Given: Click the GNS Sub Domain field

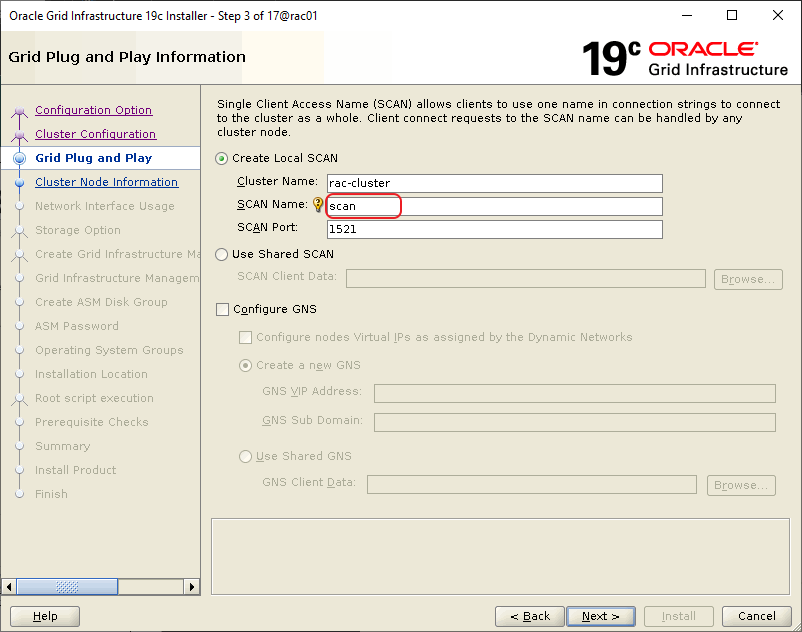Looking at the screenshot, I should 575,422.
